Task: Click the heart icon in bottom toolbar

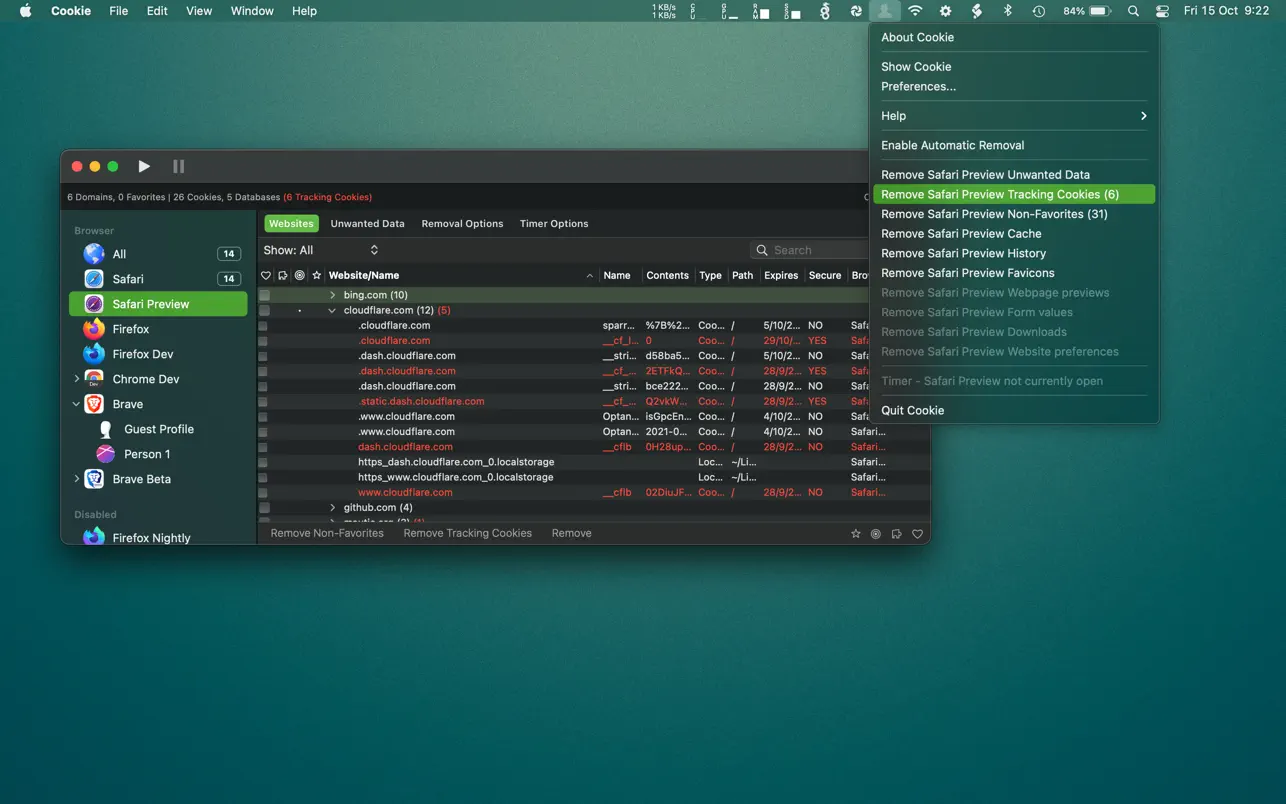Action: [917, 534]
